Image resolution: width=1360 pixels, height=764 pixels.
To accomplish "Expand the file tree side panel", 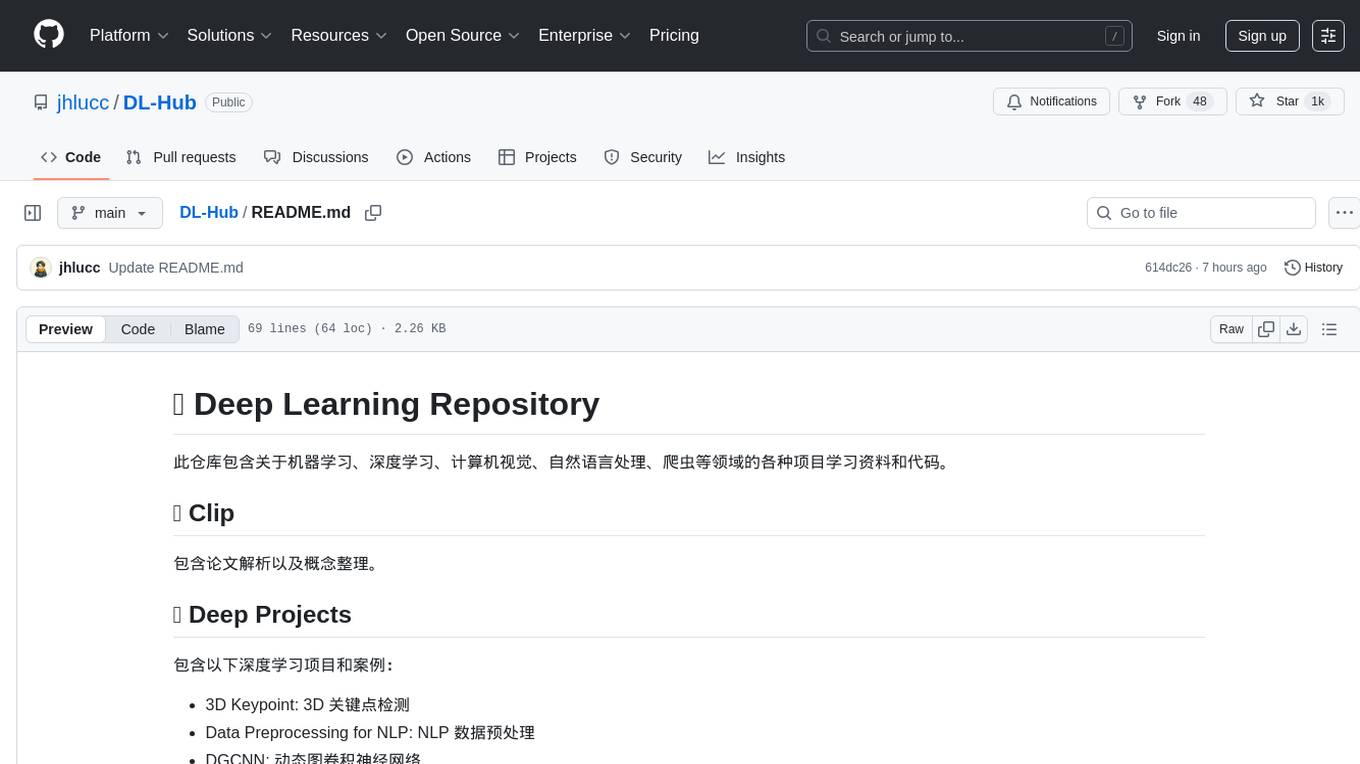I will (x=33, y=213).
